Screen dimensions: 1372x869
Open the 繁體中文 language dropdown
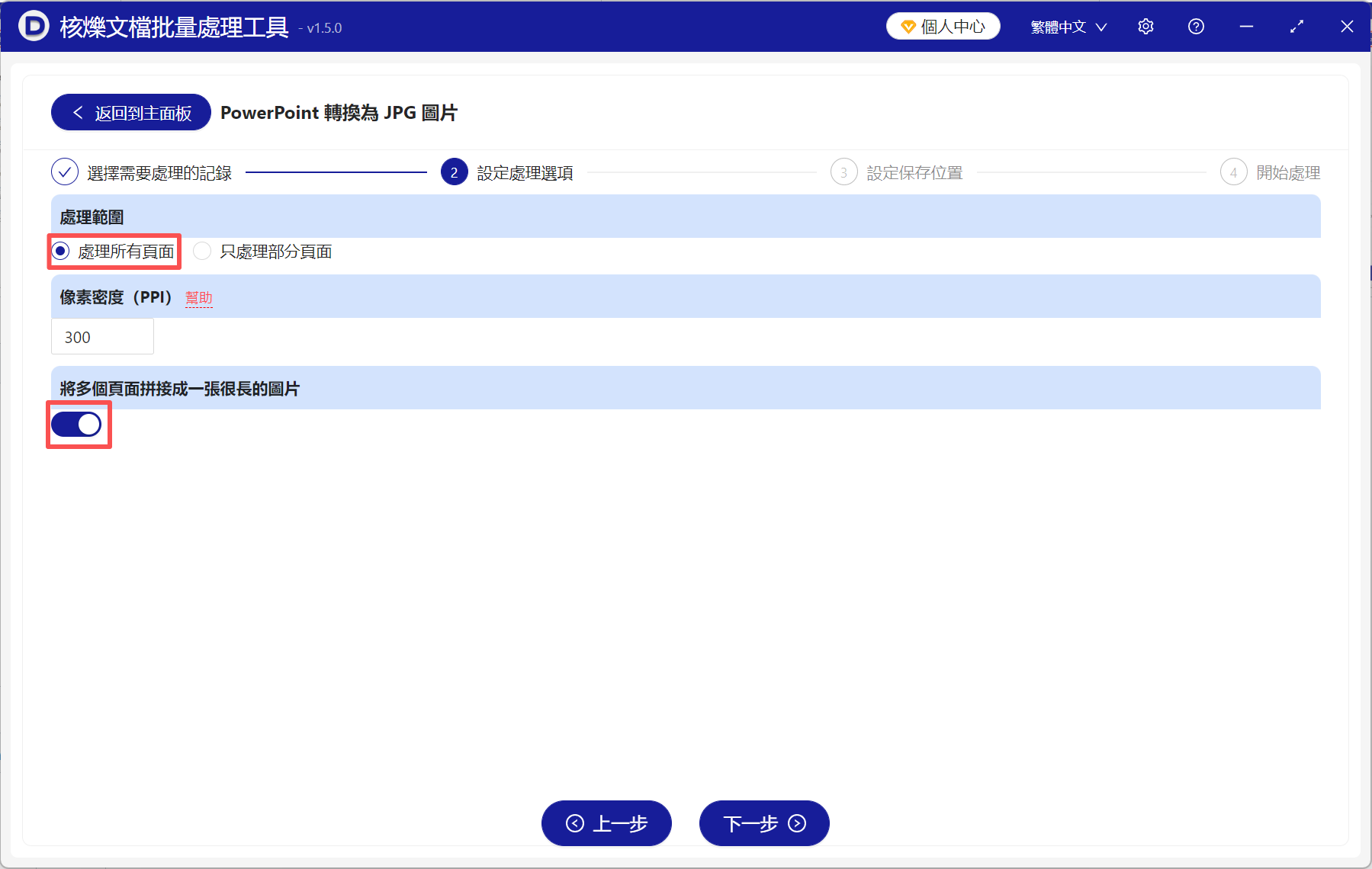pos(1067,26)
